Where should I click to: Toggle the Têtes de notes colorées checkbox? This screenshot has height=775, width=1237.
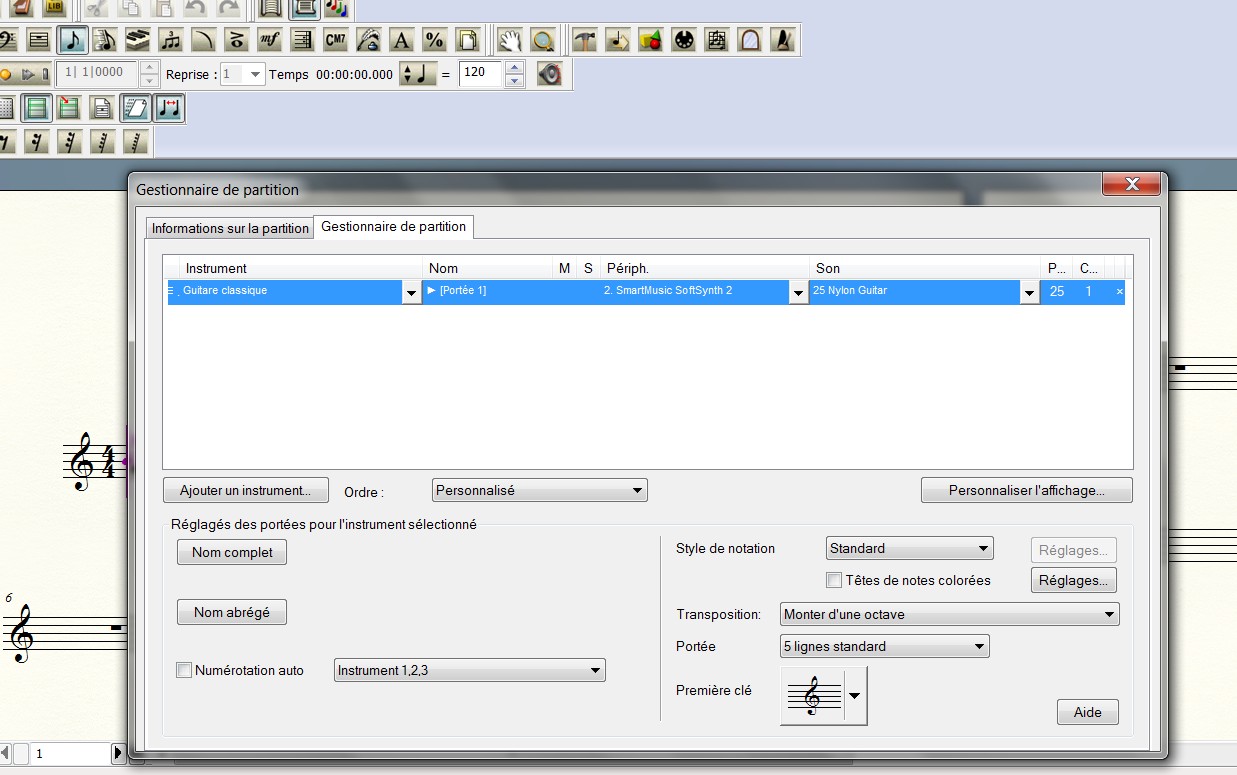[x=834, y=581]
